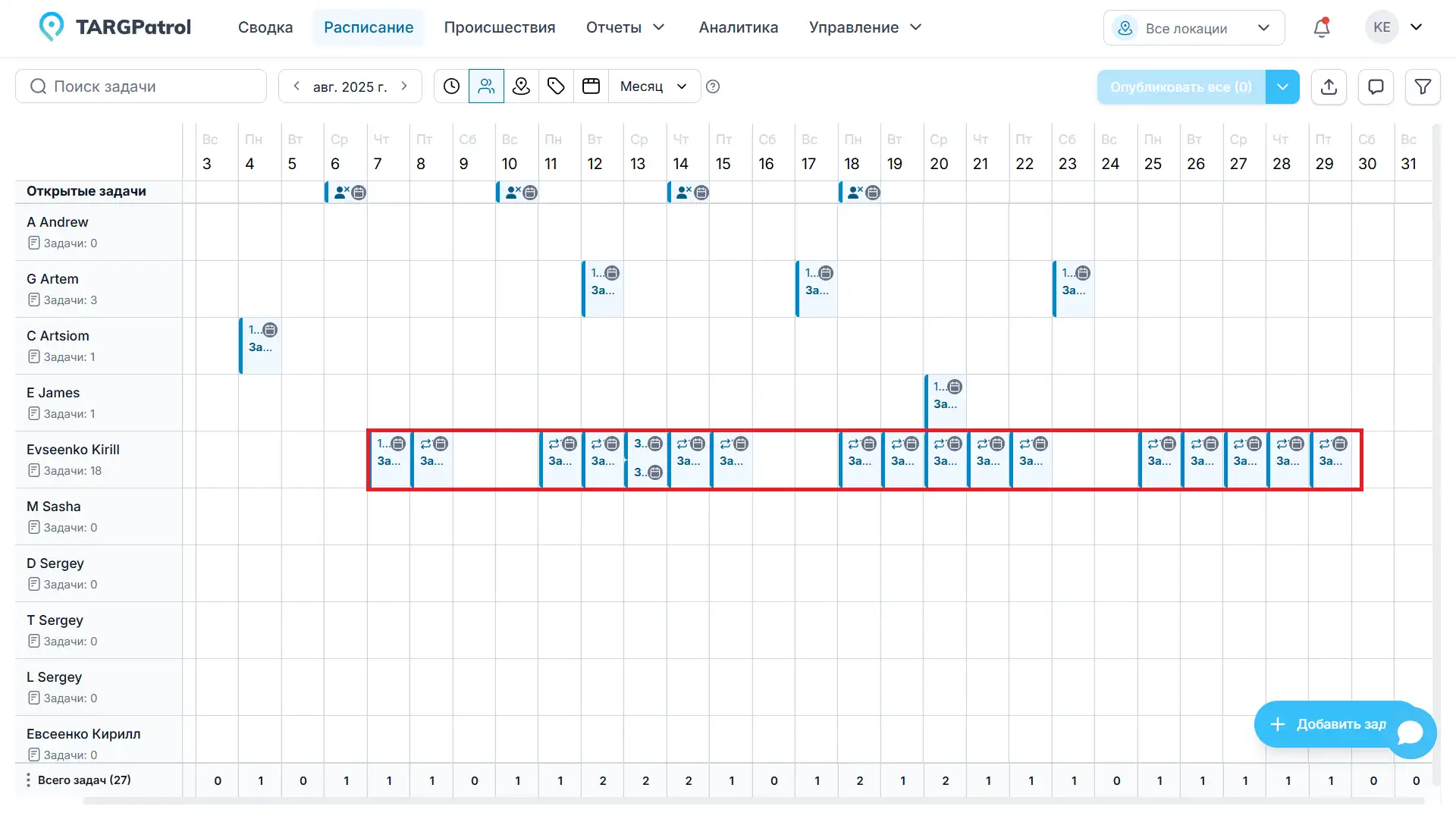Export the schedule using the upload icon
The width and height of the screenshot is (1456, 819).
1329,86
